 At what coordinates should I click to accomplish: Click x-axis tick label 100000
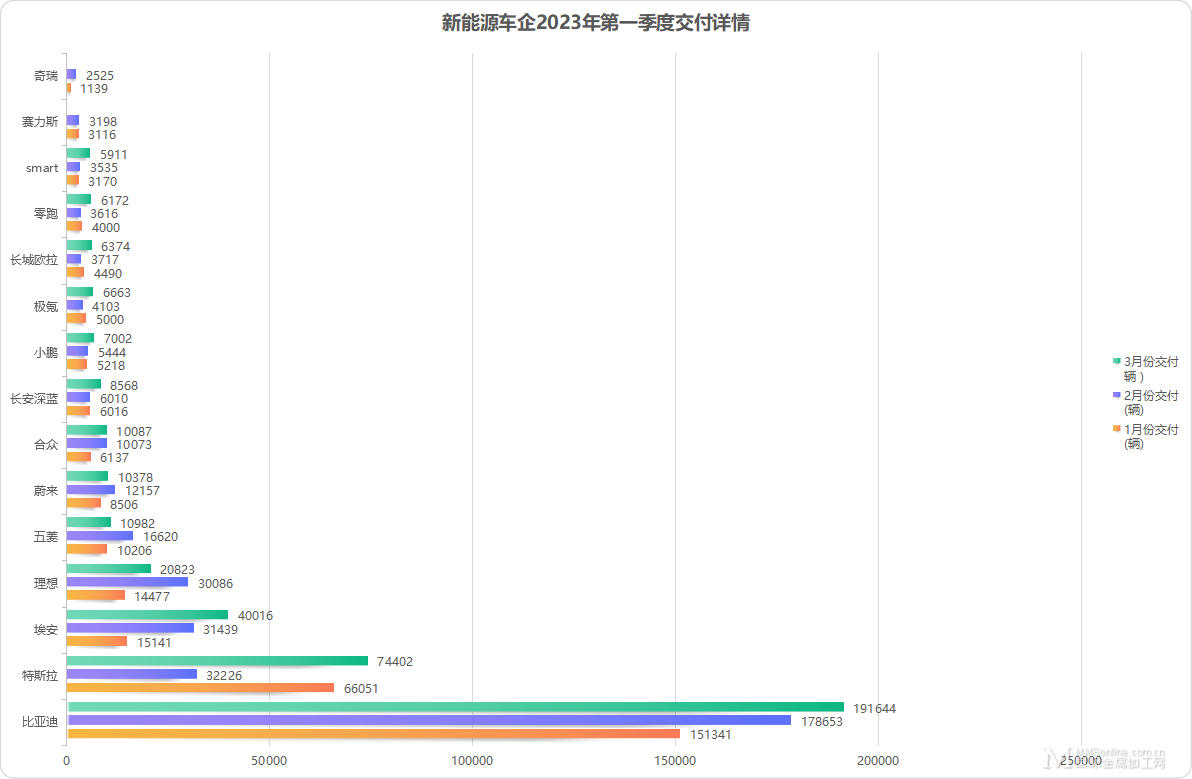tap(472, 761)
